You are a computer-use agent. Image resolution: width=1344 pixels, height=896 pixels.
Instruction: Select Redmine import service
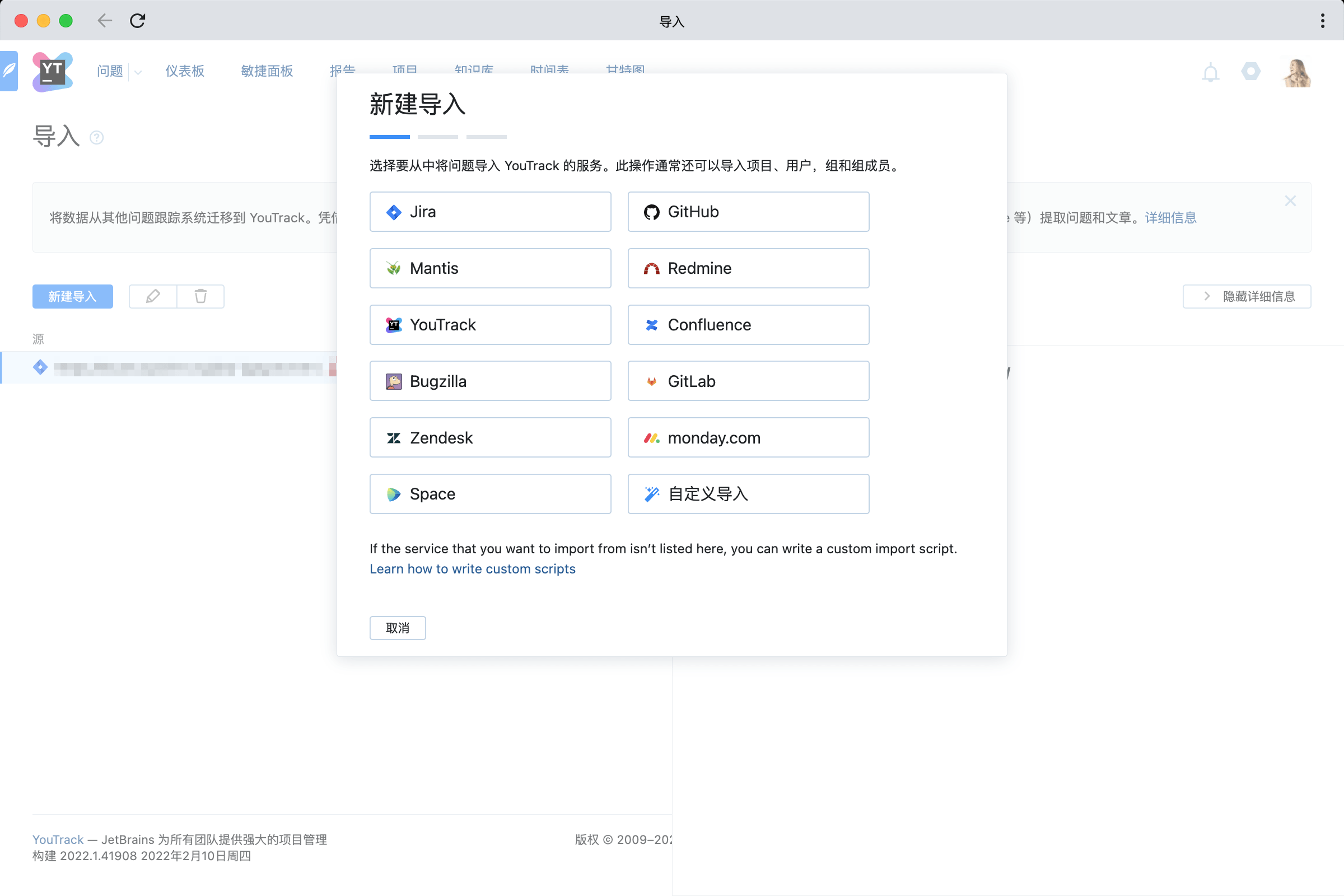pyautogui.click(x=748, y=269)
